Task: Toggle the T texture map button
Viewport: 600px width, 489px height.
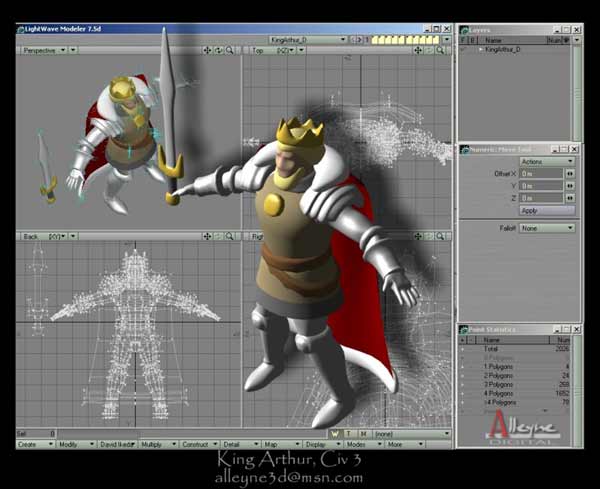Action: click(x=347, y=434)
